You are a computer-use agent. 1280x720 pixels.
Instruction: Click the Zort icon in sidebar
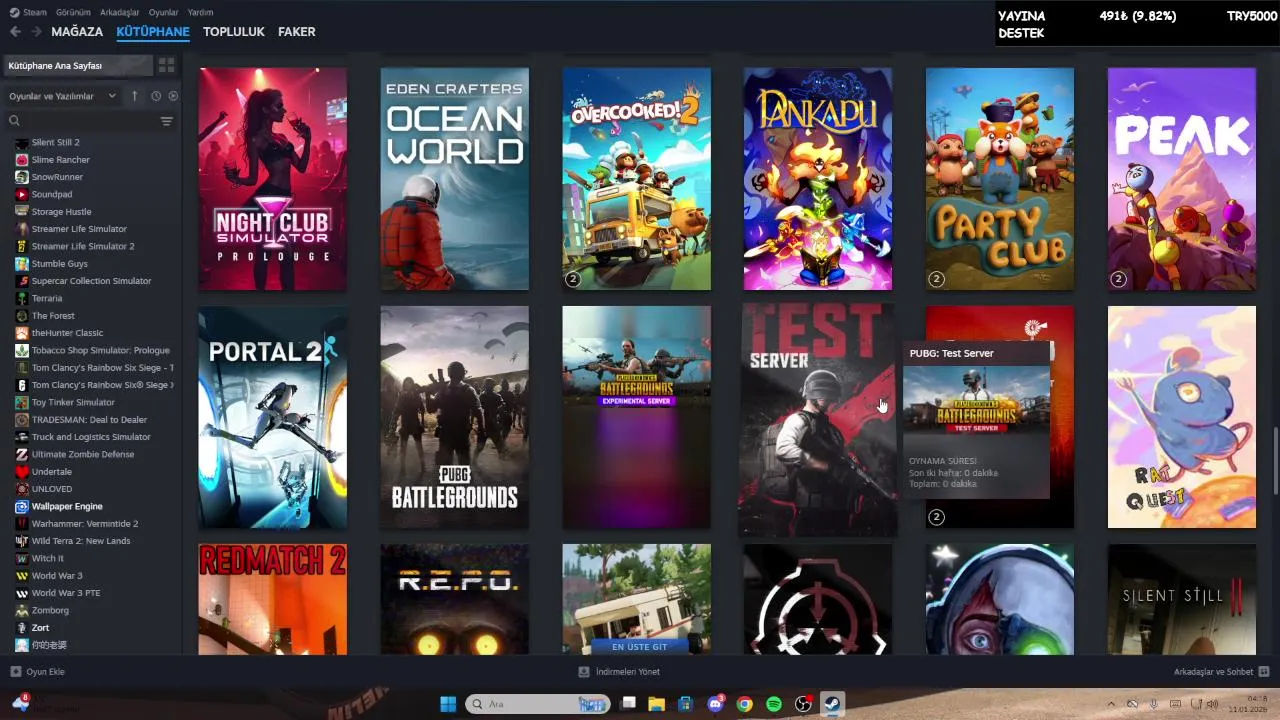[x=22, y=627]
